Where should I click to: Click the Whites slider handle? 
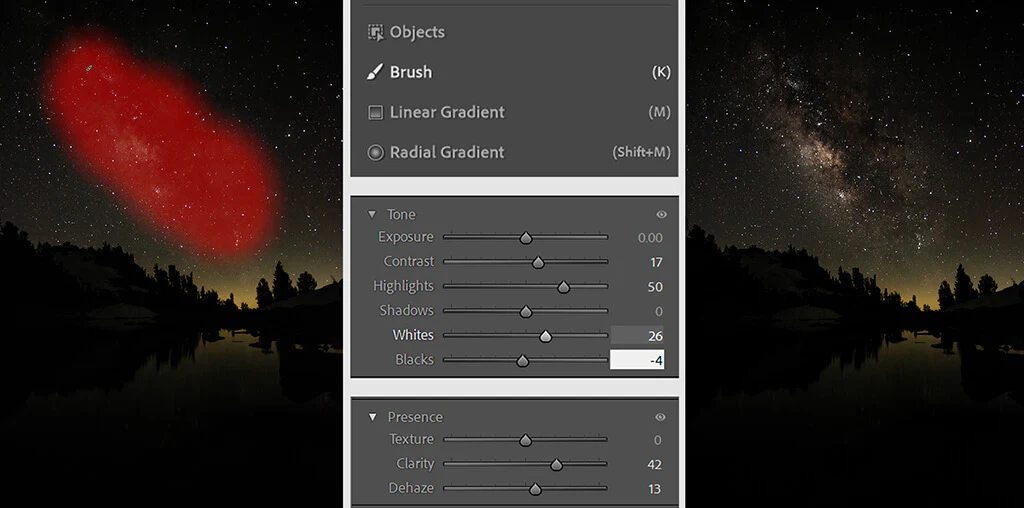tap(545, 336)
